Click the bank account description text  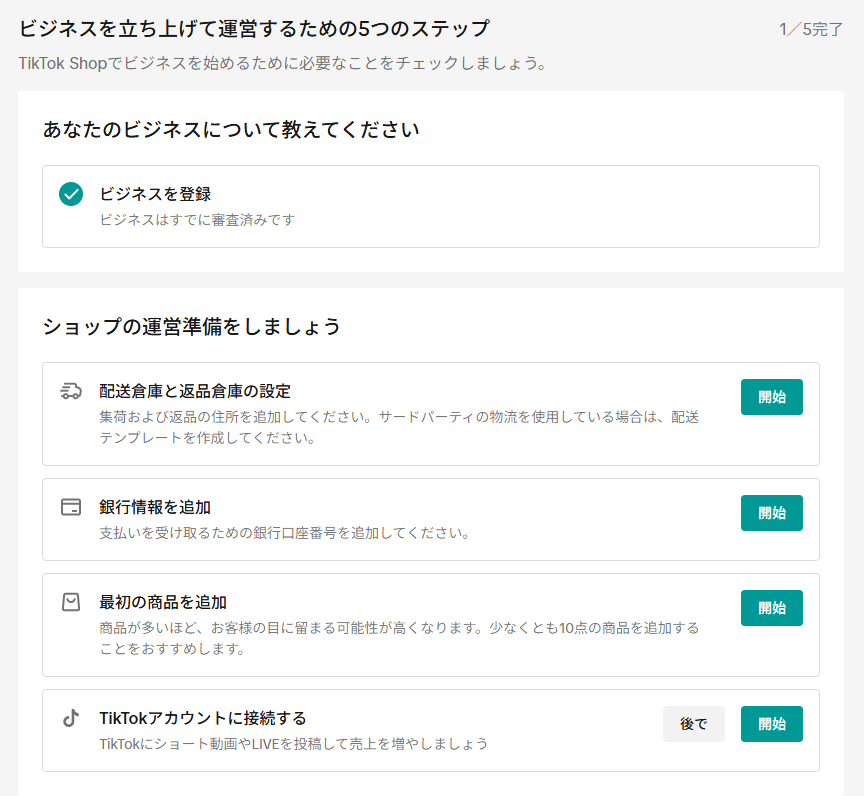(285, 533)
